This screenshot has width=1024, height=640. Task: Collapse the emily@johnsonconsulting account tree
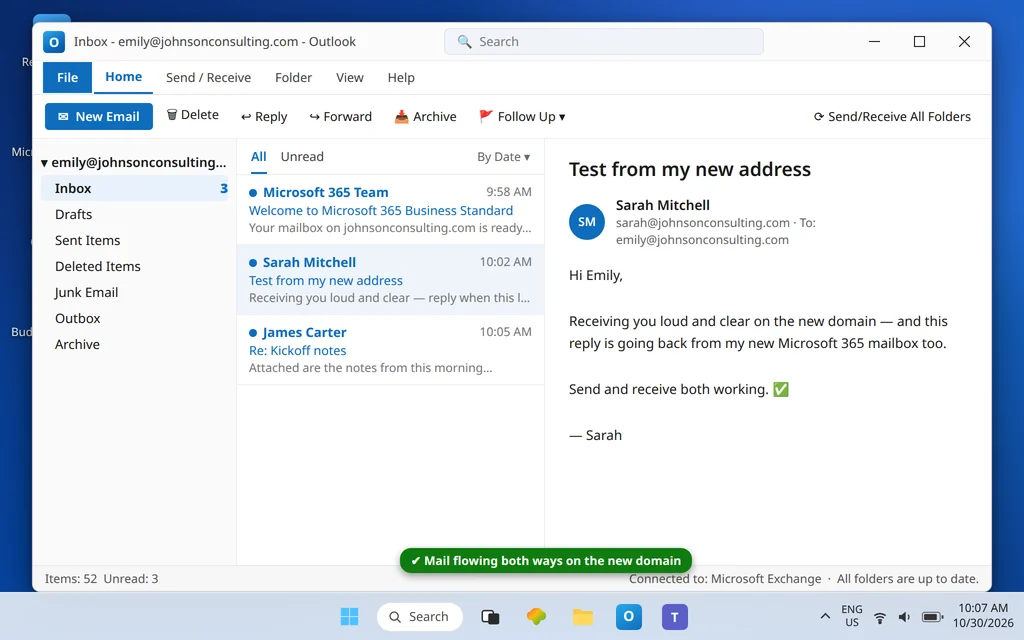click(44, 163)
